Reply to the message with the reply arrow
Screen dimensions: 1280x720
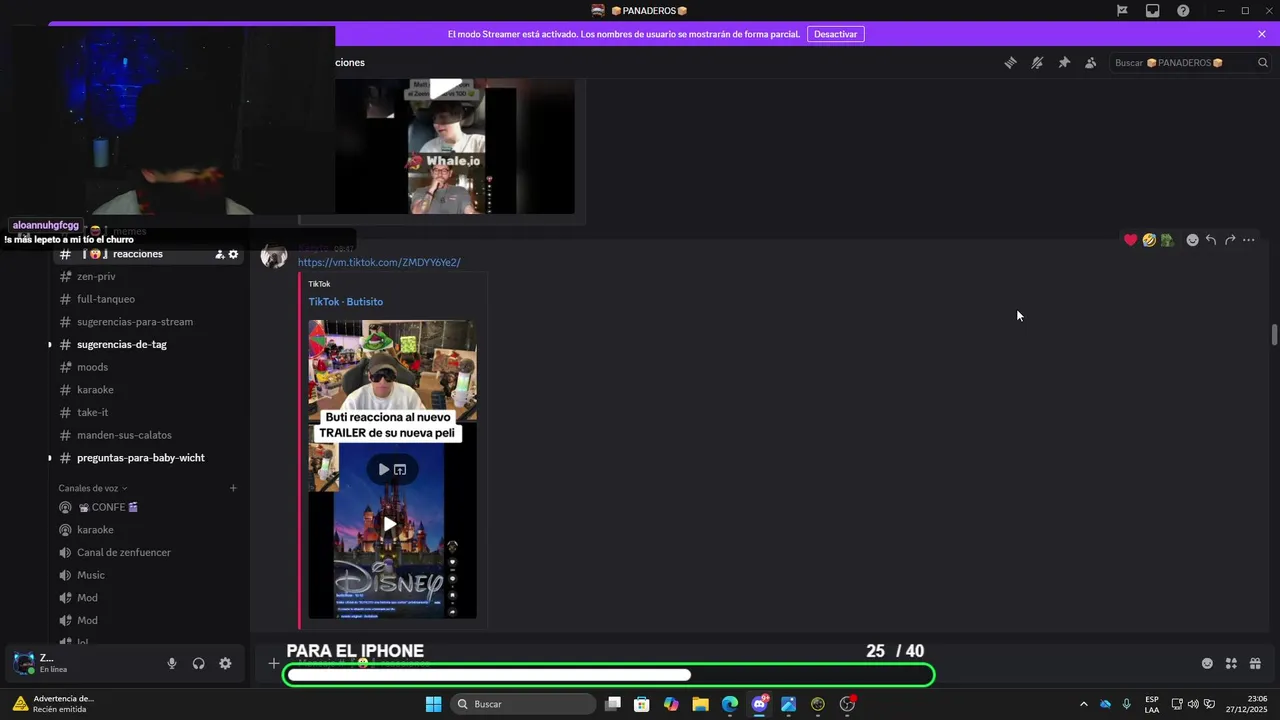coord(1211,240)
